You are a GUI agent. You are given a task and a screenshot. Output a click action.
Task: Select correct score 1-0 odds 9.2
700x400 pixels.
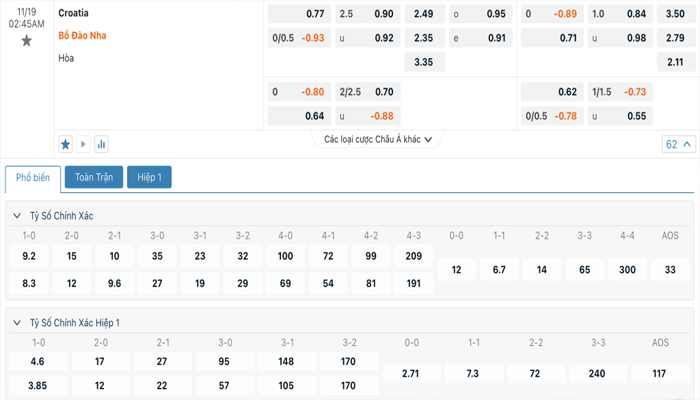point(29,256)
